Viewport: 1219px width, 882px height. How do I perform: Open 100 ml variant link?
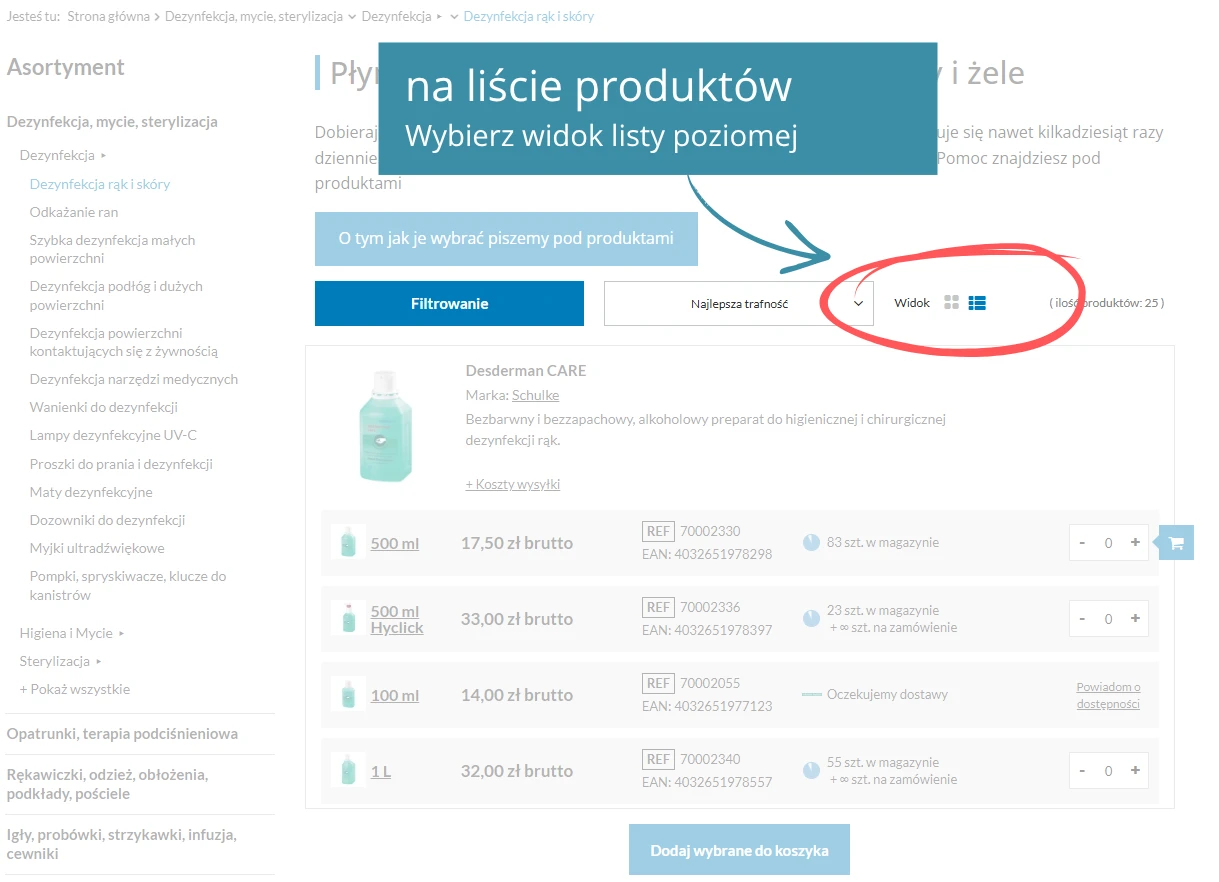pos(395,695)
